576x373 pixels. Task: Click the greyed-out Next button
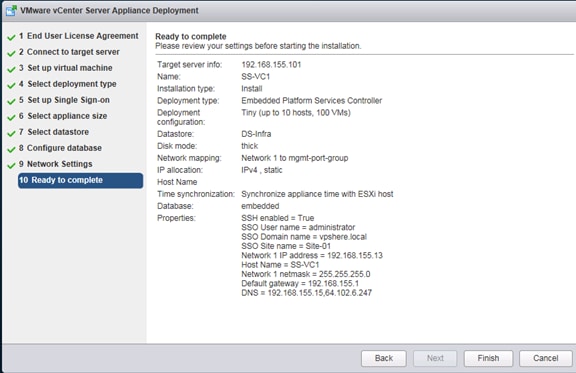pos(435,358)
